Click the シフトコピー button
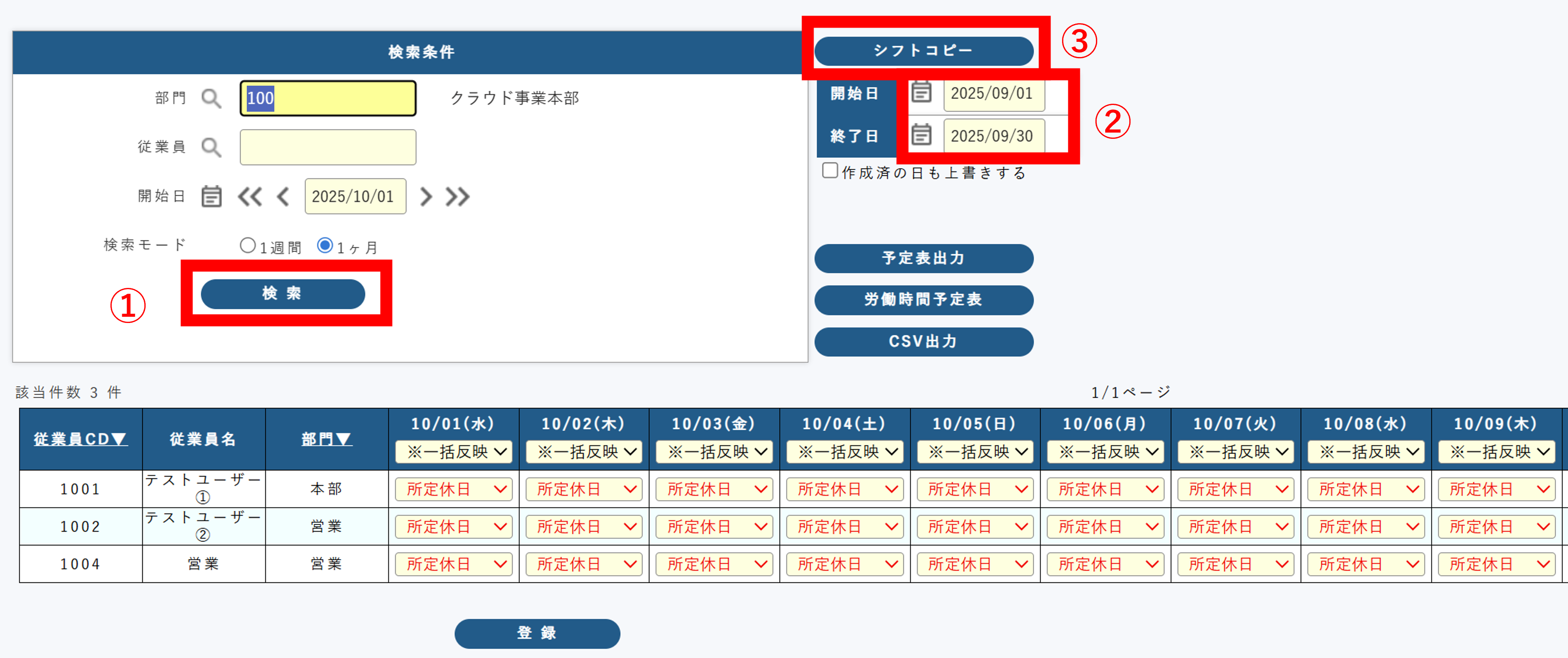This screenshot has height=658, width=1568. (923, 51)
